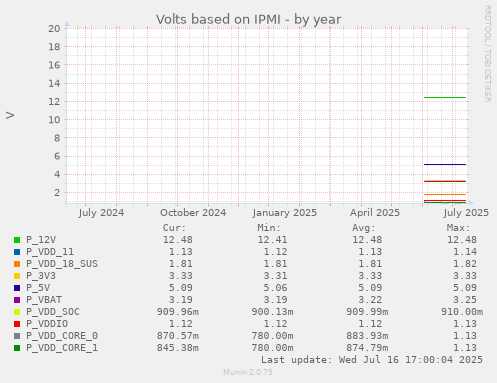Click the green P_12V line on the graph
Viewport: 497px width, 383px height.
point(445,98)
